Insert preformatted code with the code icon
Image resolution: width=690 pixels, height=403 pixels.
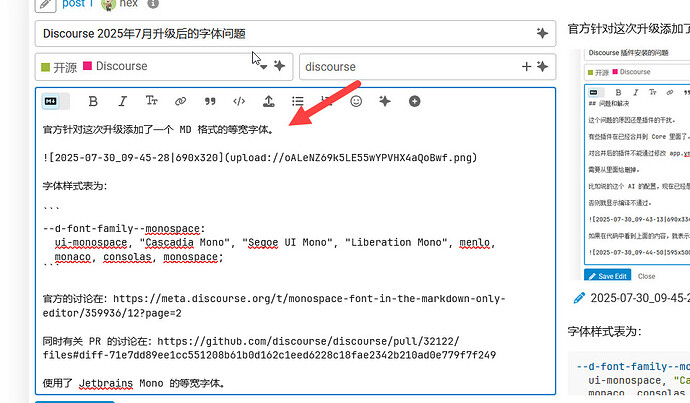tap(239, 102)
